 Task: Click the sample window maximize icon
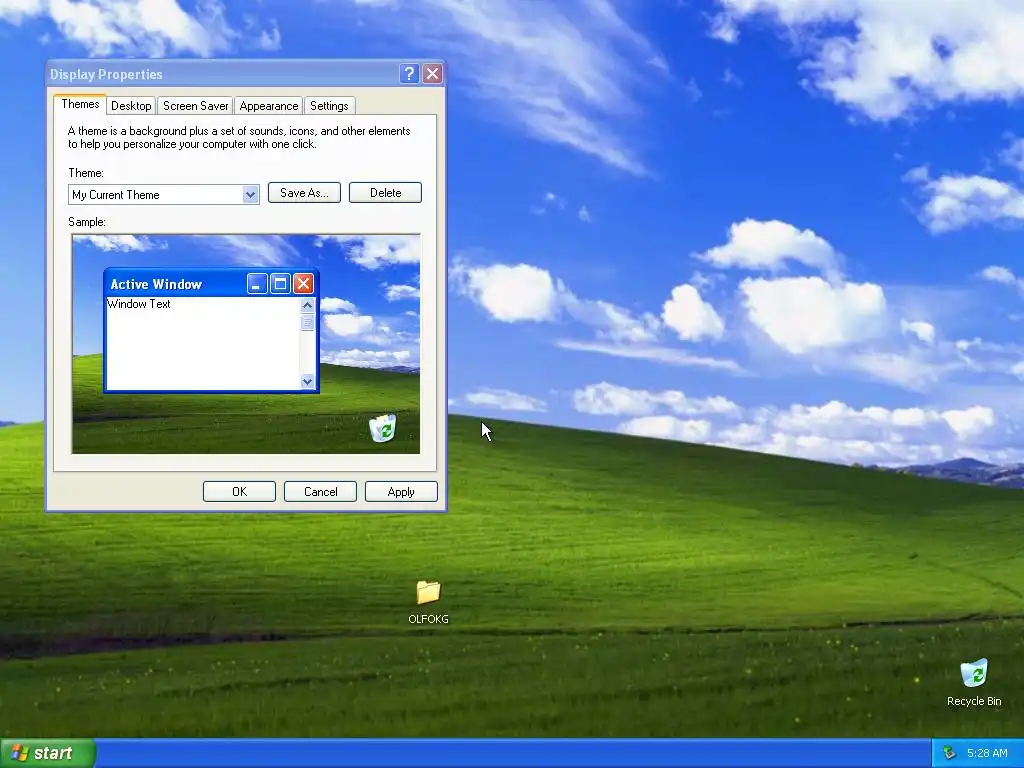280,283
